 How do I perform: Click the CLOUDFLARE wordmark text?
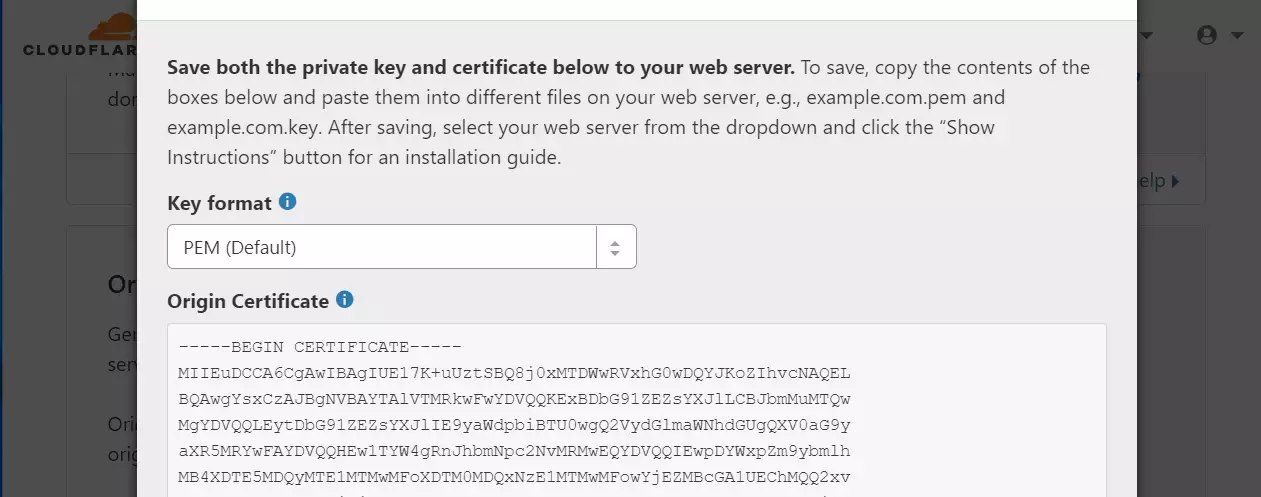pos(79,50)
